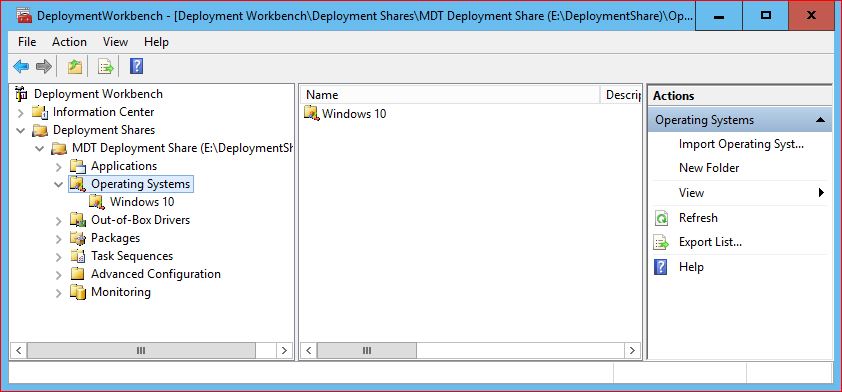The width and height of the screenshot is (842, 392).
Task: Click the Help toolbar icon
Action: coord(136,67)
